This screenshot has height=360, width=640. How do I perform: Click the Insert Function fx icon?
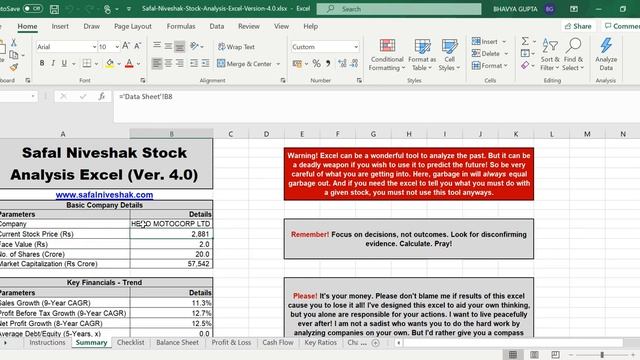101,96
